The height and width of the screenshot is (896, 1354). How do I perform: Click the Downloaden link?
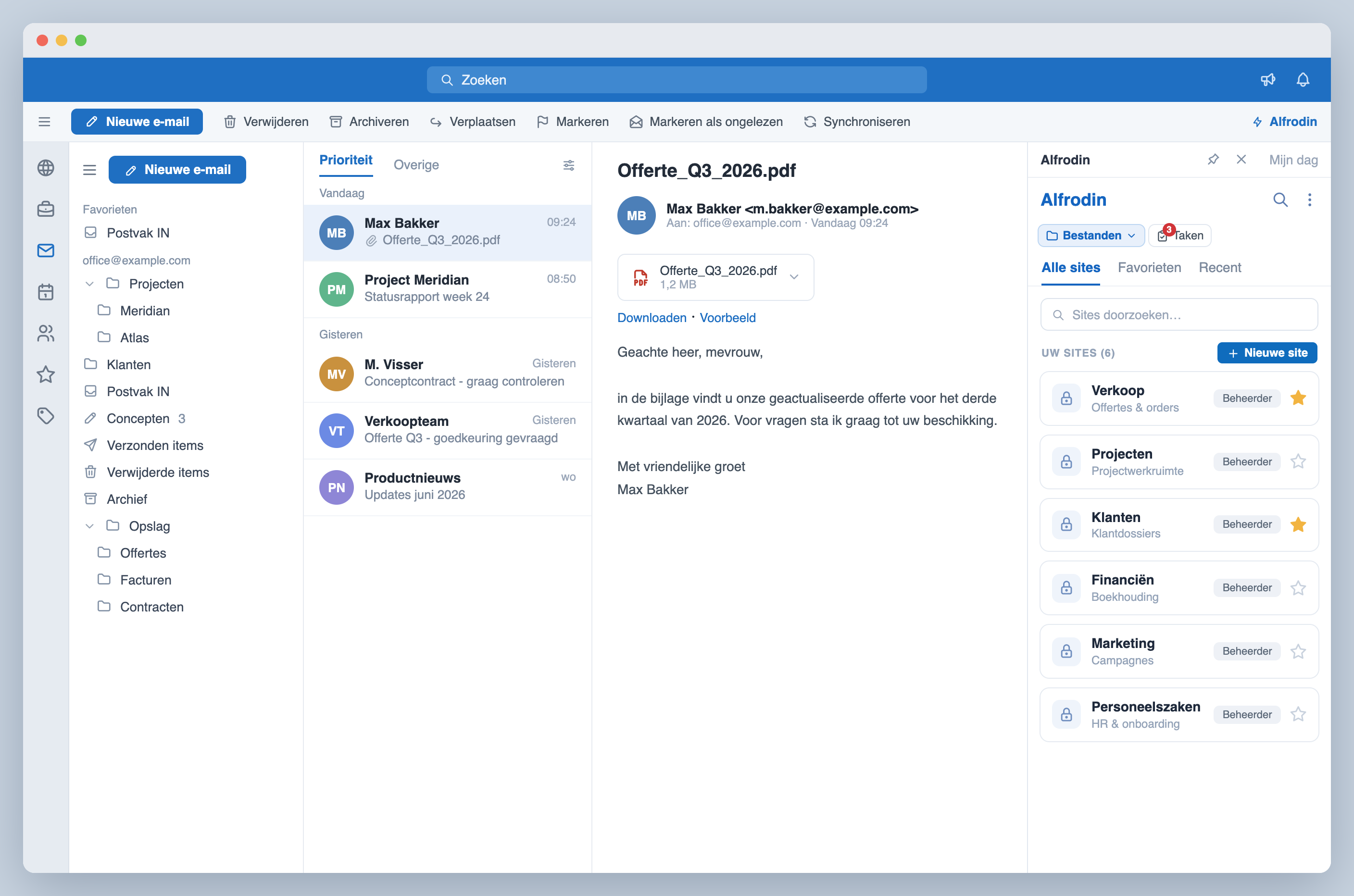tap(652, 318)
